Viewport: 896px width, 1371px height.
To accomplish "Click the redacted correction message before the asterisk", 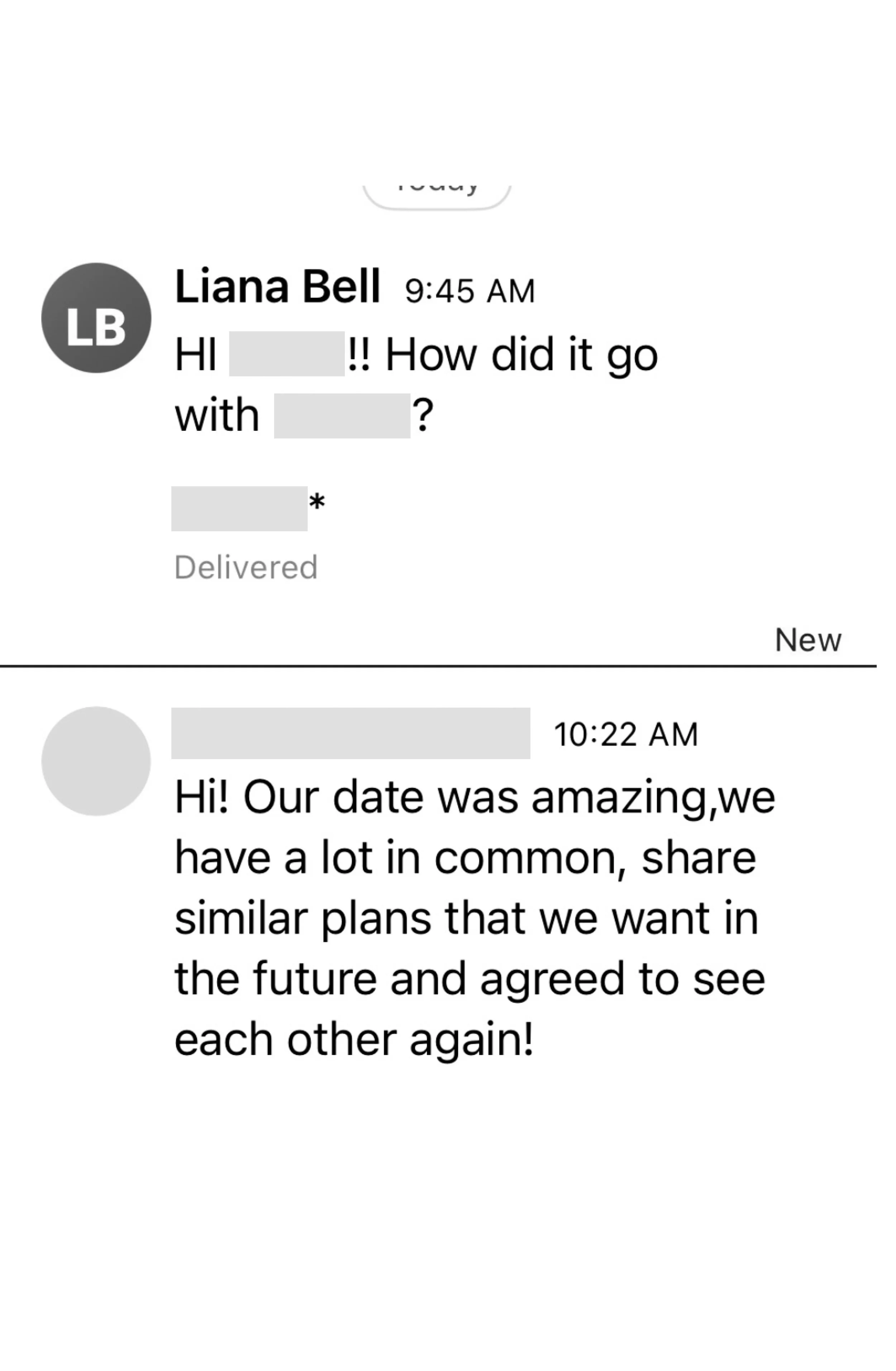I will point(239,508).
